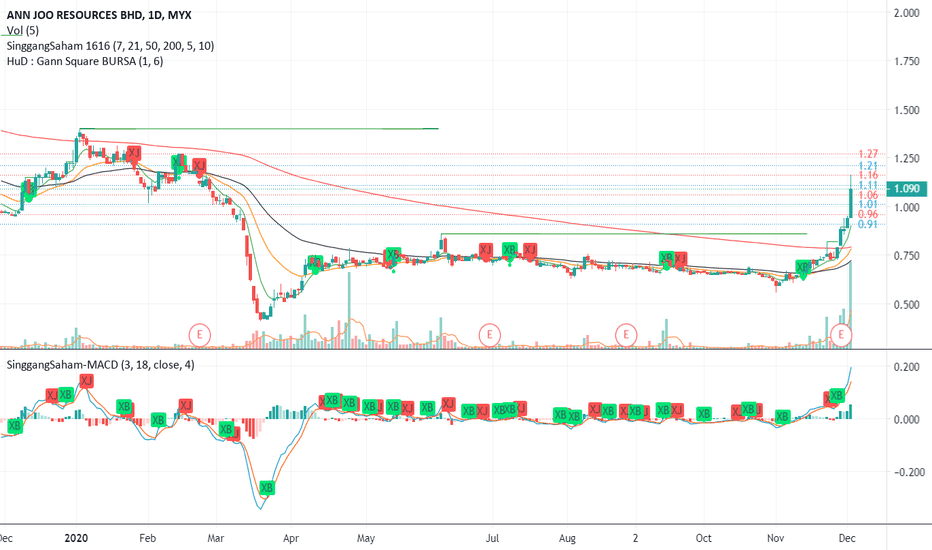Click Mar on the time axis
Viewport: 932px width, 550px height.
coord(215,538)
